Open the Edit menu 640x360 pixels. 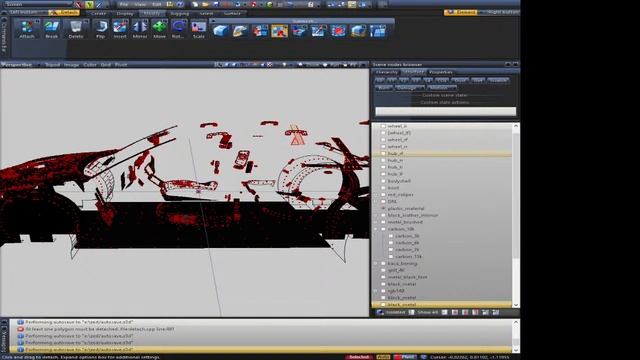click(x=157, y=4)
